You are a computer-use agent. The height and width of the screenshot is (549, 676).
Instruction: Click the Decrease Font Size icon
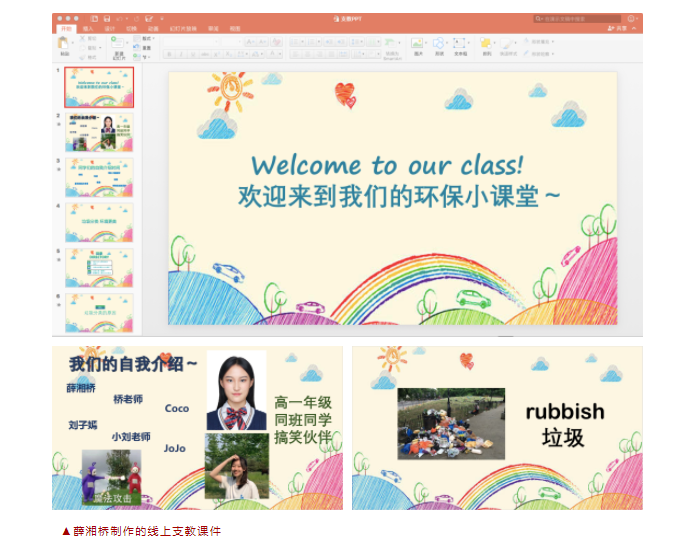click(x=263, y=42)
